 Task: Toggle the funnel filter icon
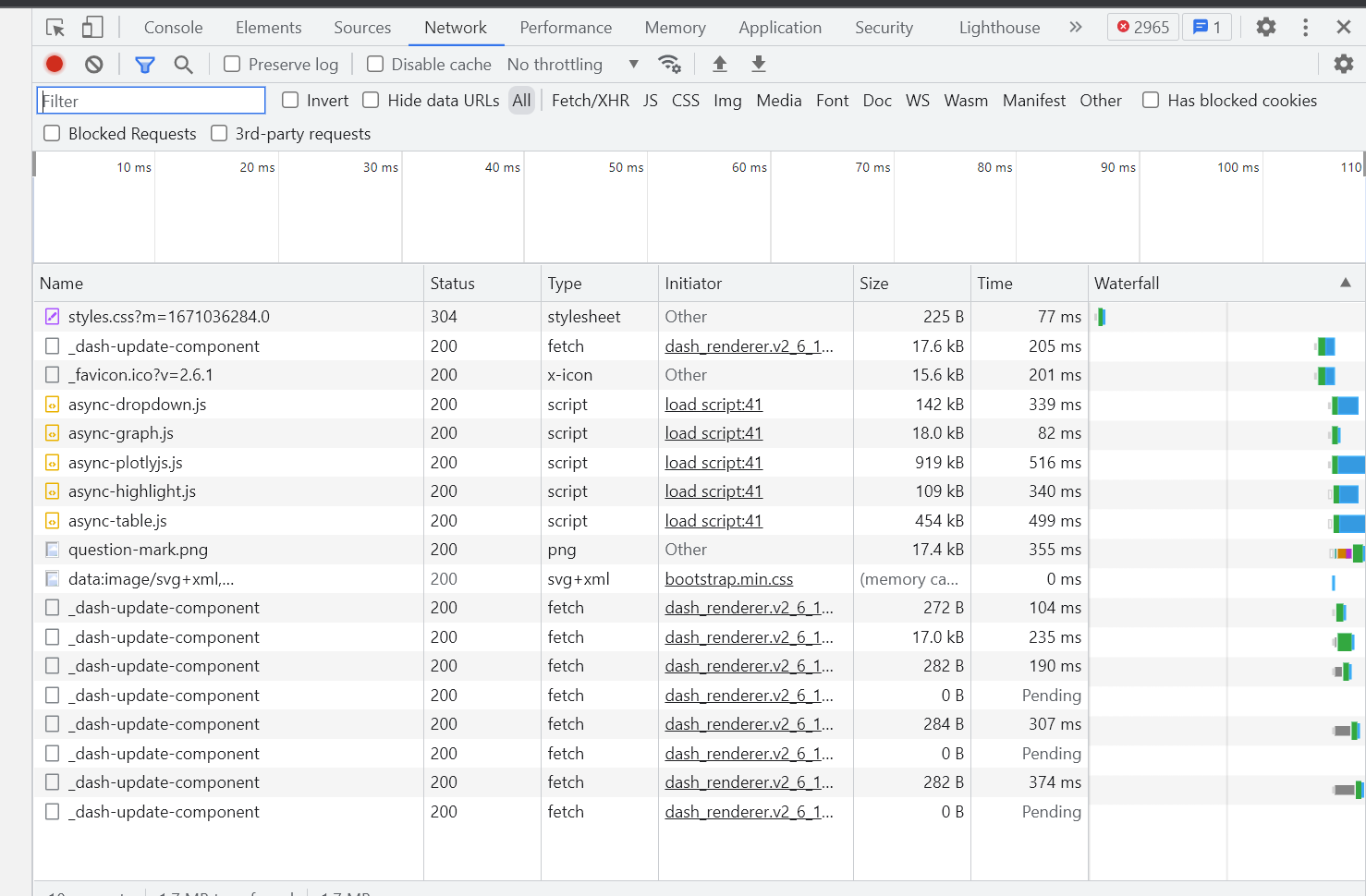click(145, 64)
